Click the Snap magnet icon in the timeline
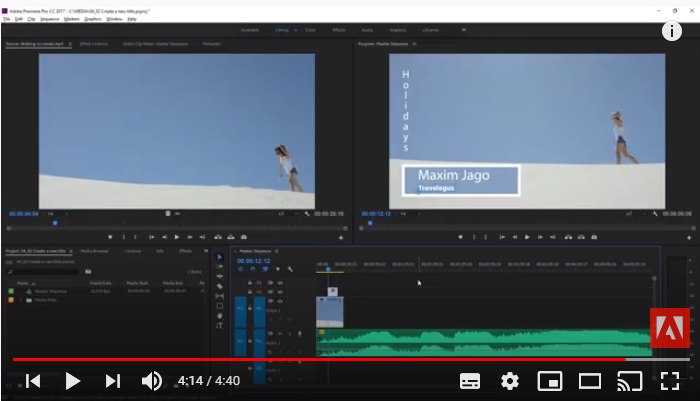700x401 pixels. [x=253, y=269]
